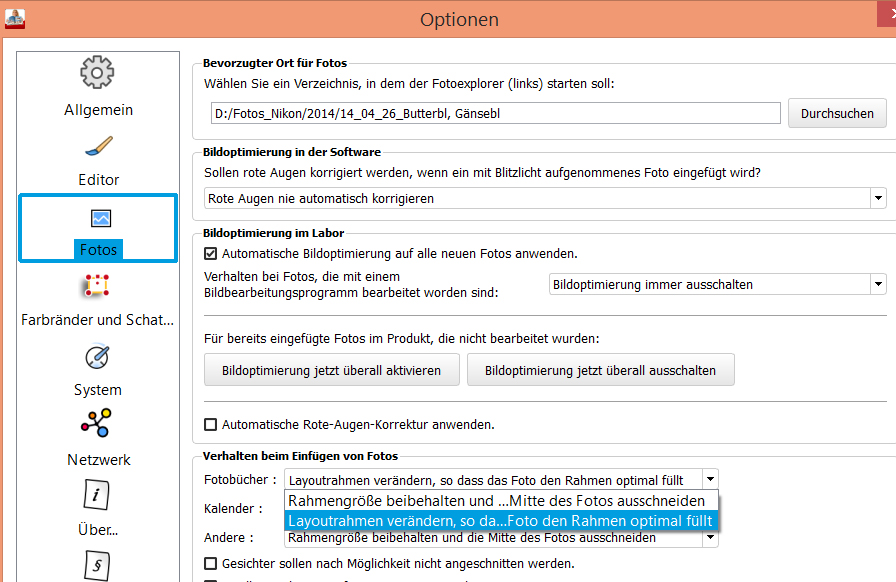This screenshot has height=582, width=896.
Task: Open the Allgemein settings gear icon
Action: (97, 72)
